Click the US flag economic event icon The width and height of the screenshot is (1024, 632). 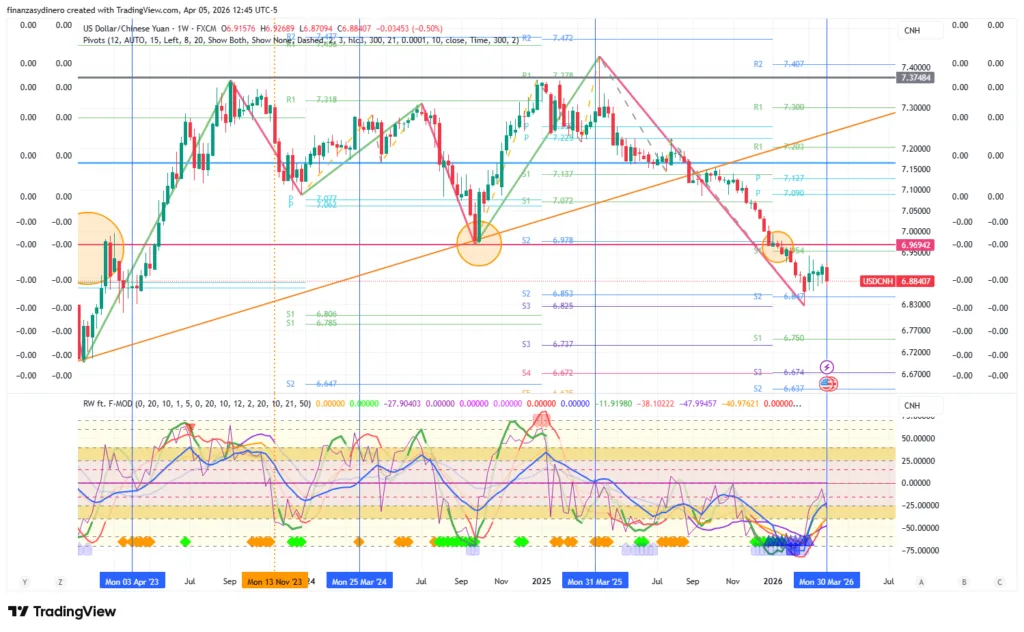(x=828, y=383)
